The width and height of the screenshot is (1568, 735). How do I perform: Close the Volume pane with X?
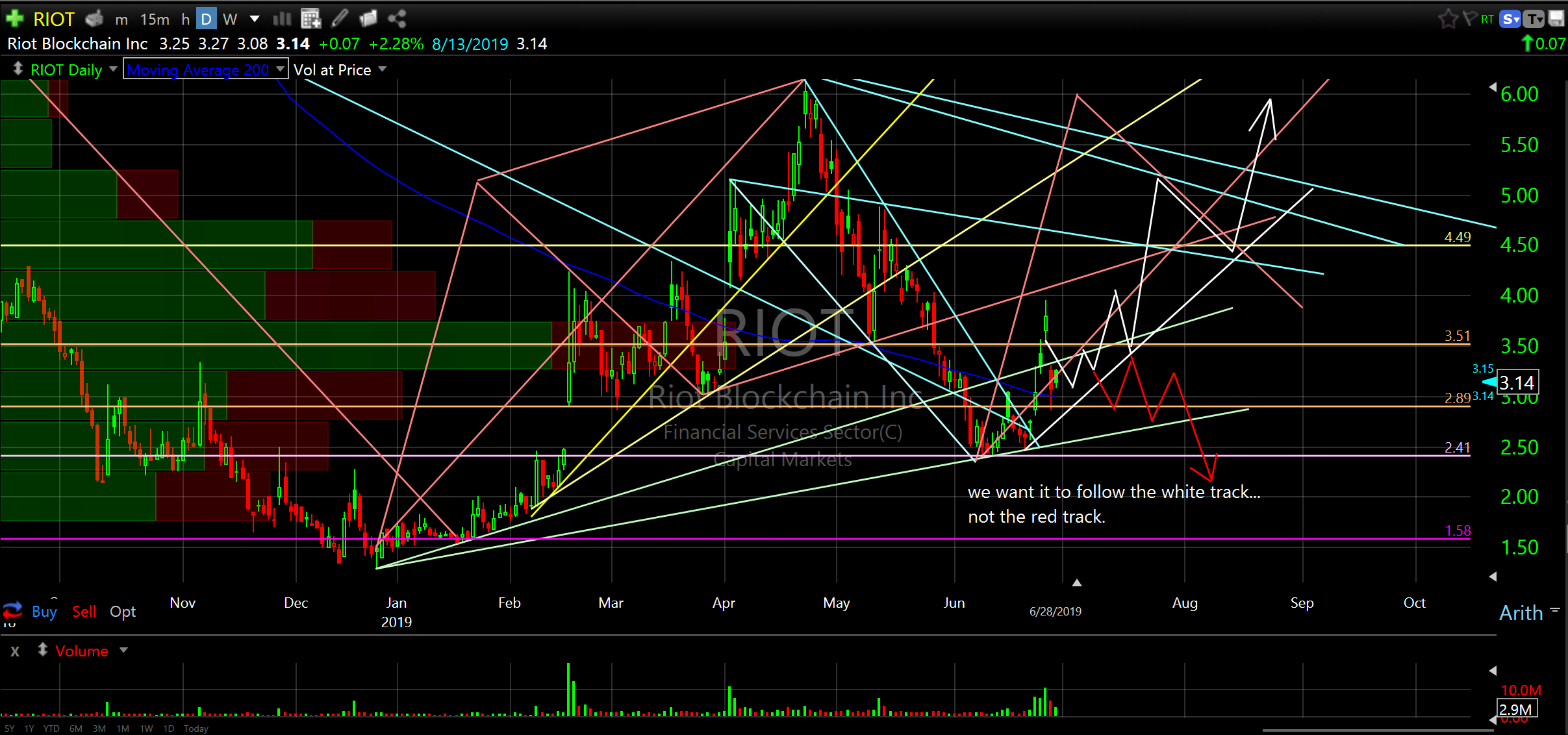15,651
